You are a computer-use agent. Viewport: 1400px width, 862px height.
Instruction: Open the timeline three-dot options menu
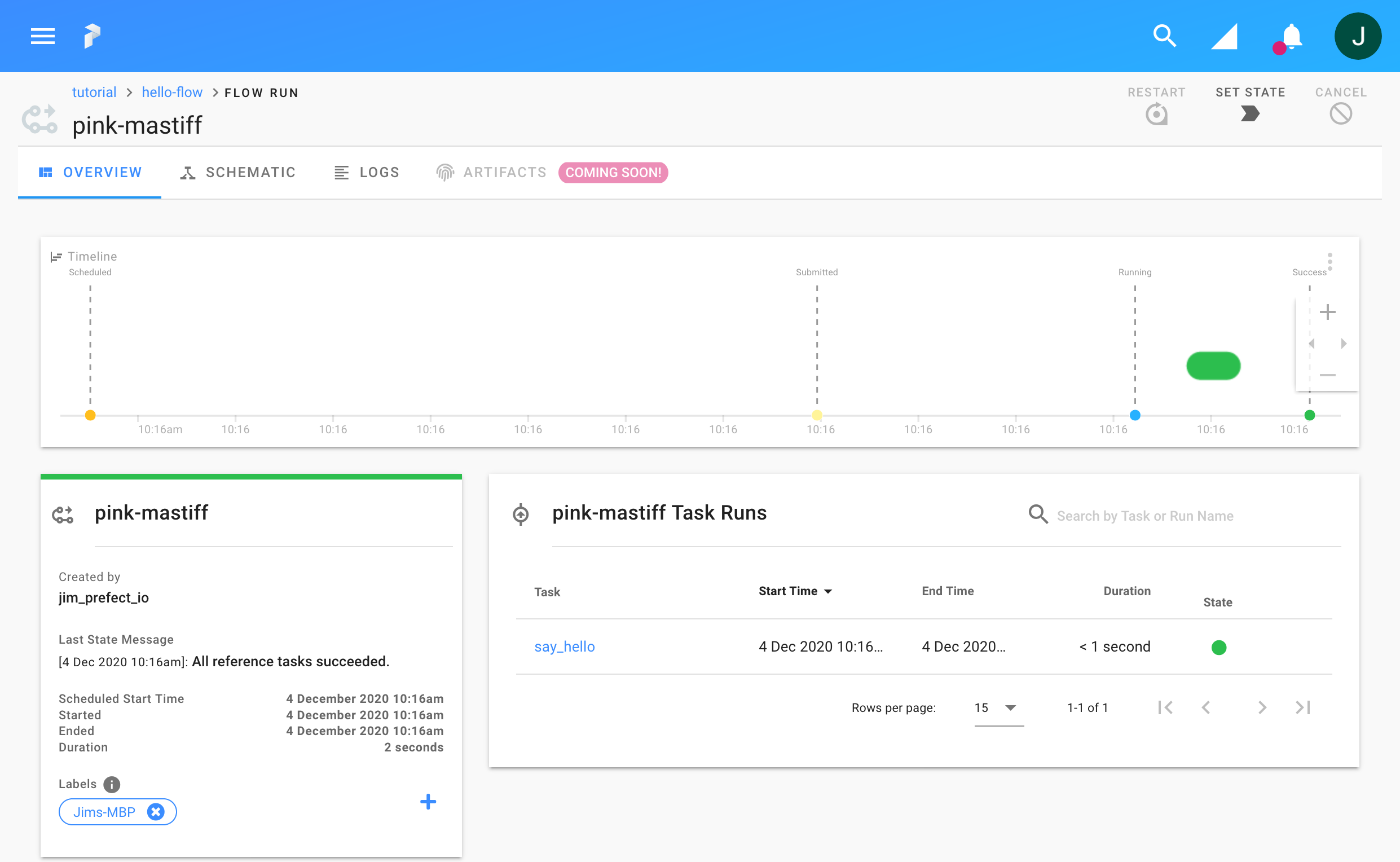pyautogui.click(x=1330, y=262)
